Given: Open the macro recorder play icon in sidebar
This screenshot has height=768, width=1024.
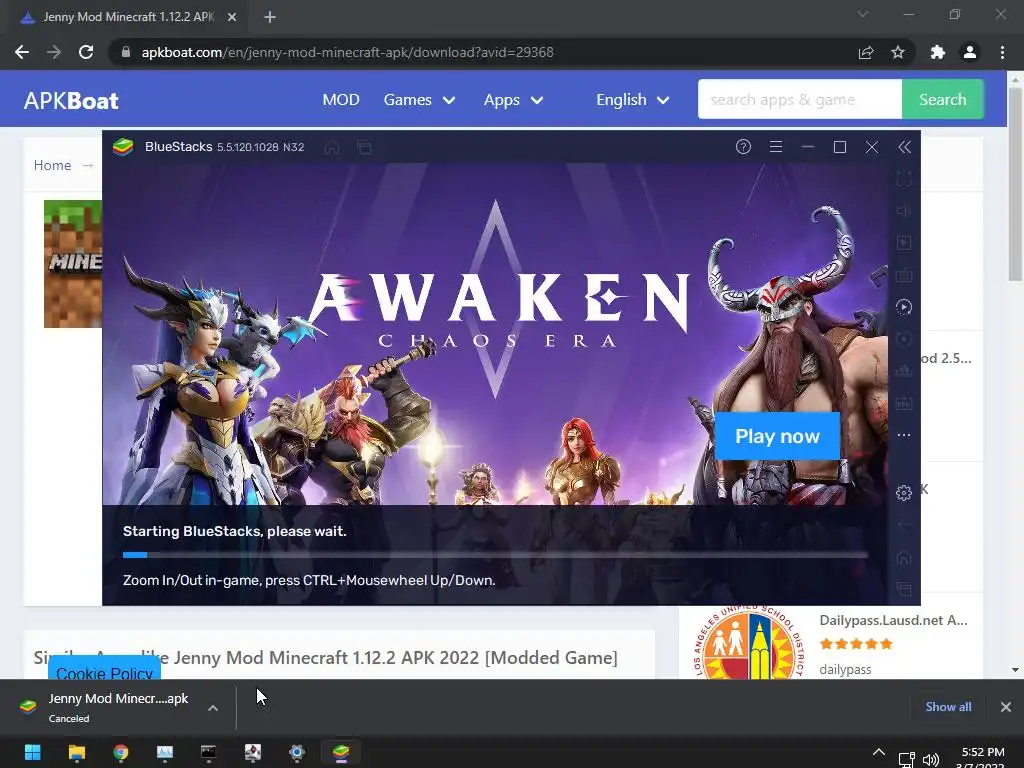Looking at the screenshot, I should [x=904, y=307].
